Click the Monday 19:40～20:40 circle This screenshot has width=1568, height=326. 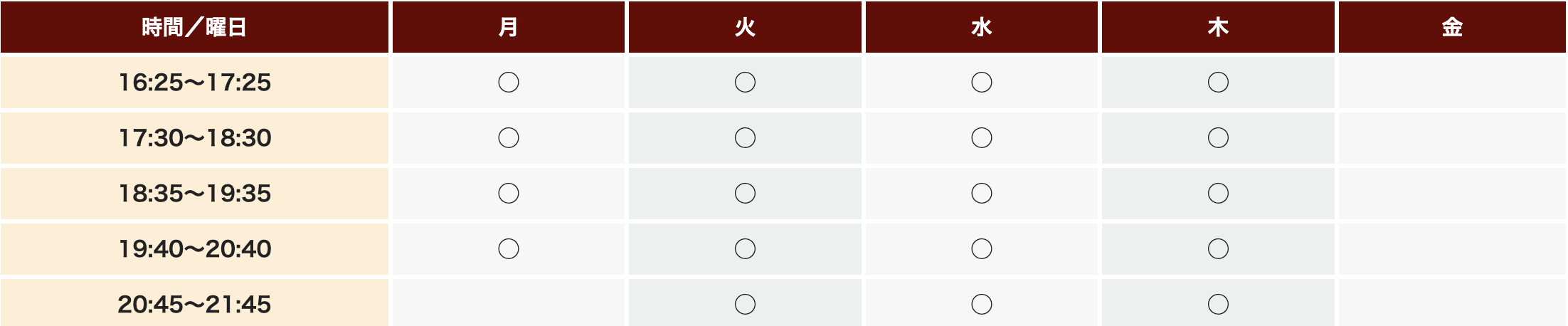pyautogui.click(x=508, y=249)
